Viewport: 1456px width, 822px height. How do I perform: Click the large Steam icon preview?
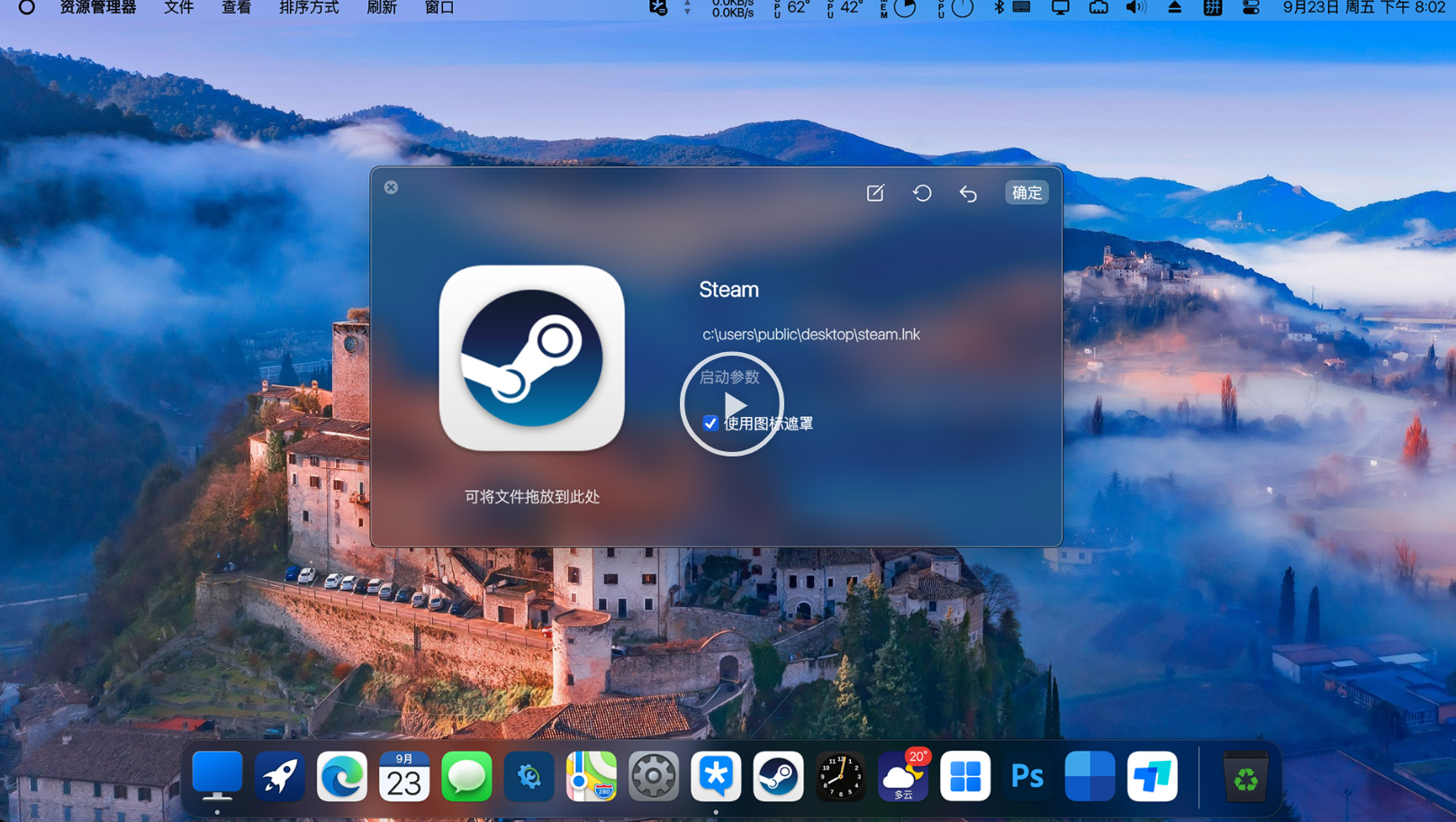(x=531, y=357)
